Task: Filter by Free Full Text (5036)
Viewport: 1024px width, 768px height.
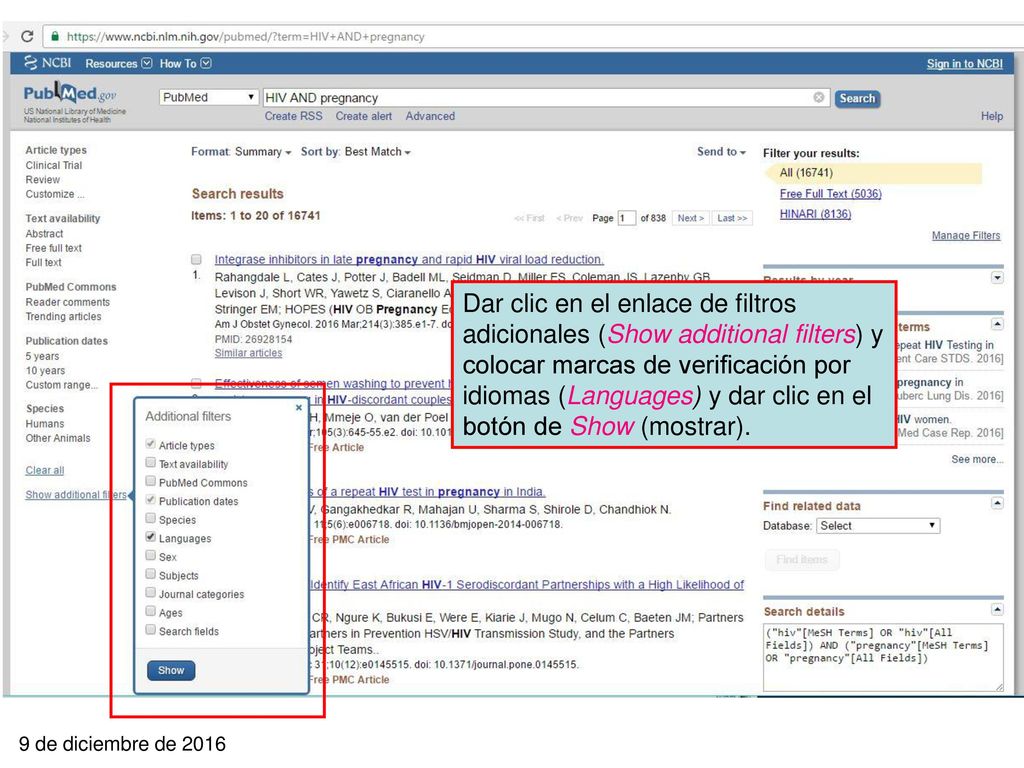Action: pos(831,194)
